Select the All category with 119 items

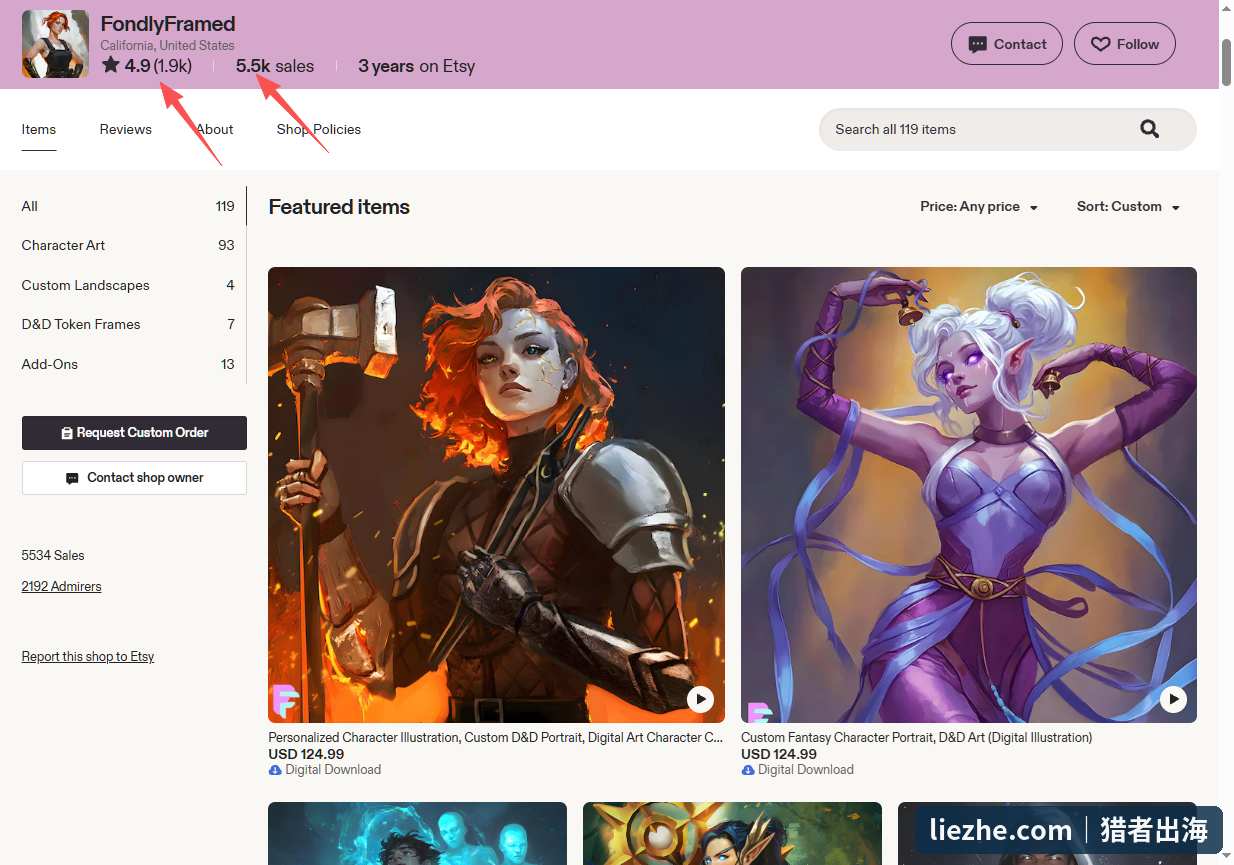click(x=128, y=206)
